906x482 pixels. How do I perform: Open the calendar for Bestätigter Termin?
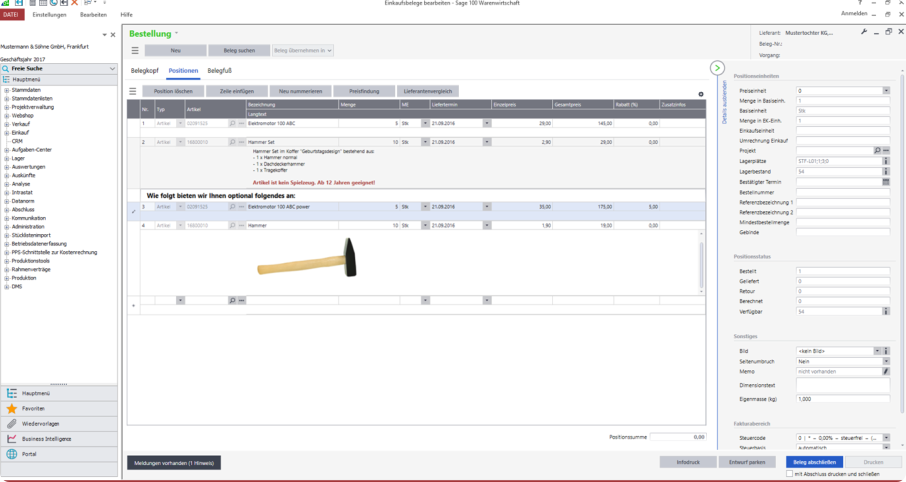(x=886, y=182)
